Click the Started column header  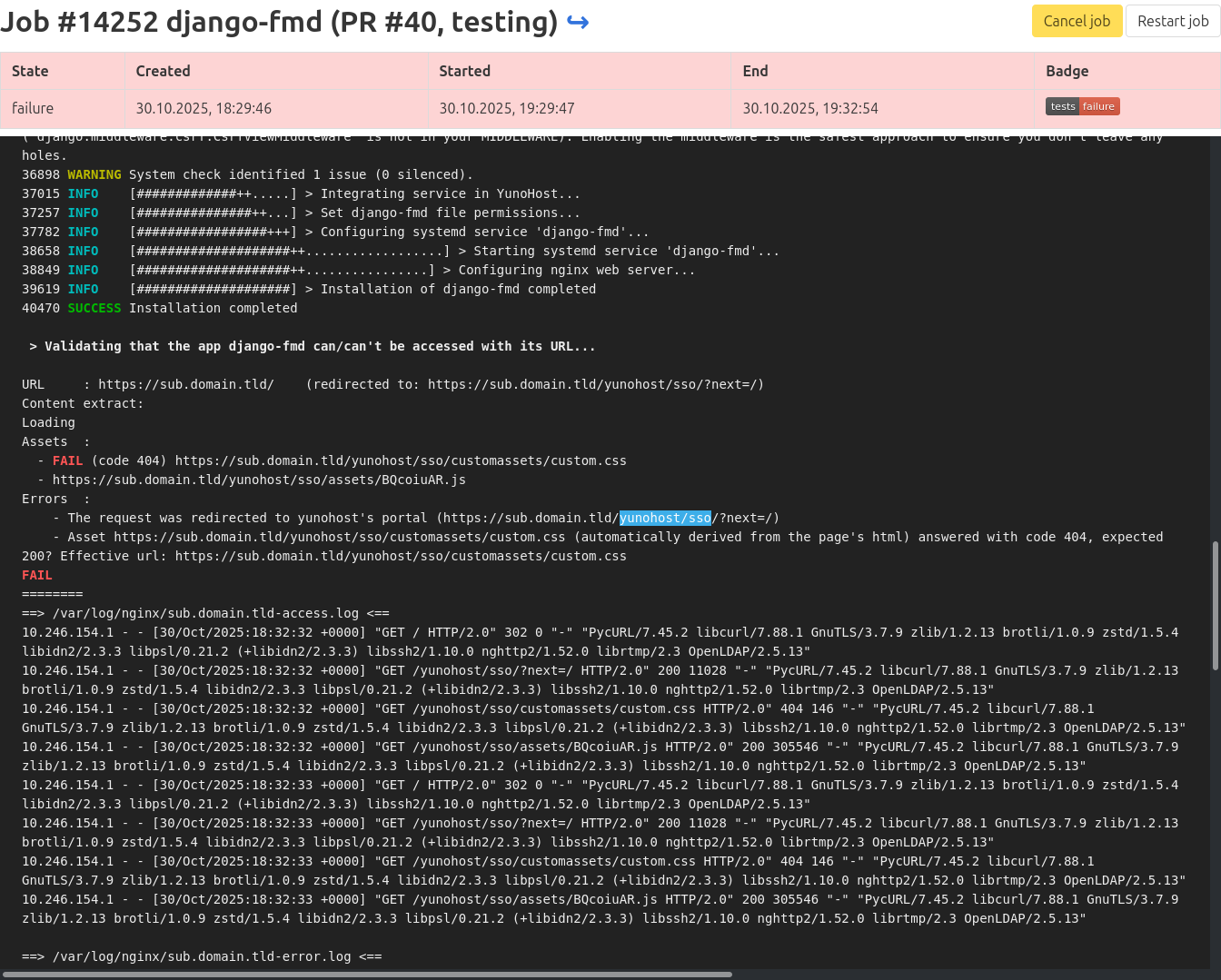click(x=464, y=71)
